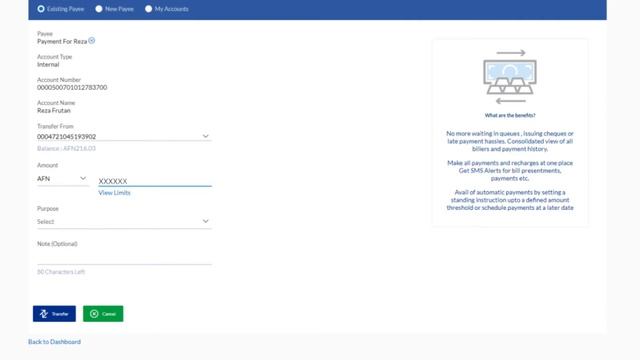Open the View Limits link
The width and height of the screenshot is (640, 360).
[x=114, y=193]
